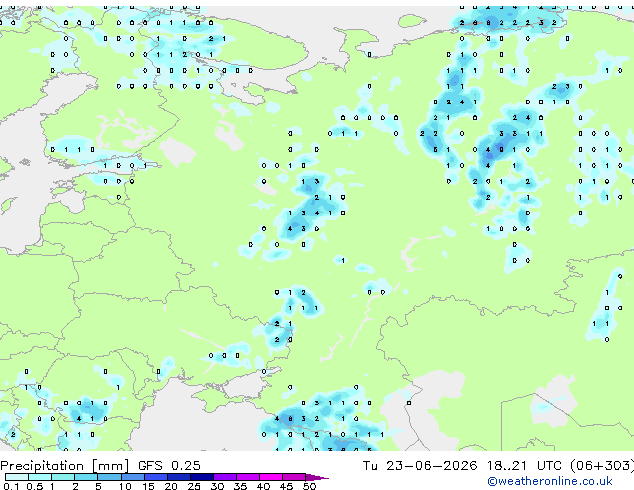This screenshot has width=634, height=490.
Task: Select the legend swatch between 0.1 and 0.5
Action: point(17,477)
